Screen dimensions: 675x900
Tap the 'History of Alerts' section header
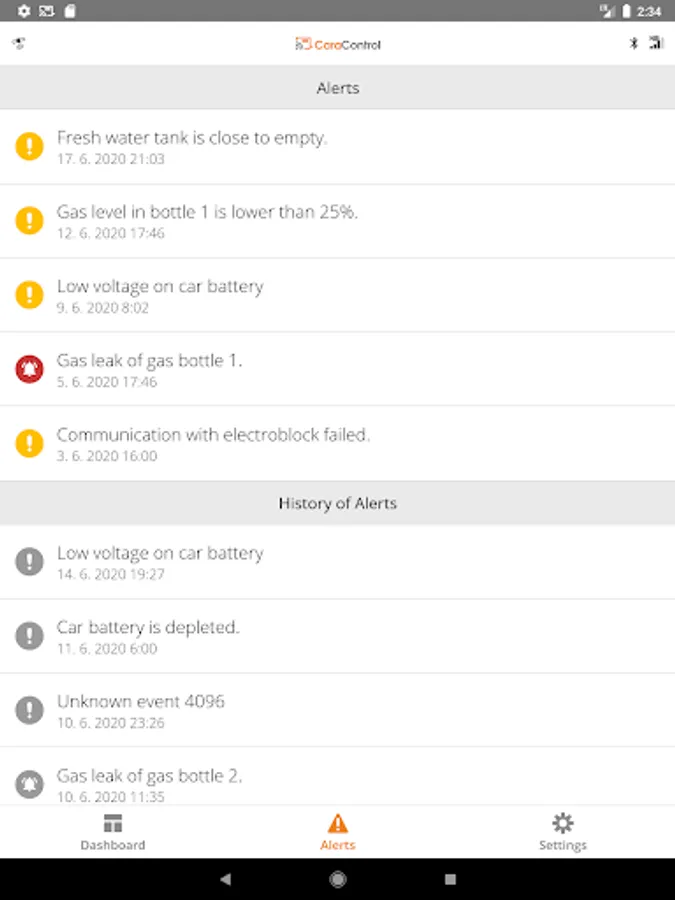(337, 503)
